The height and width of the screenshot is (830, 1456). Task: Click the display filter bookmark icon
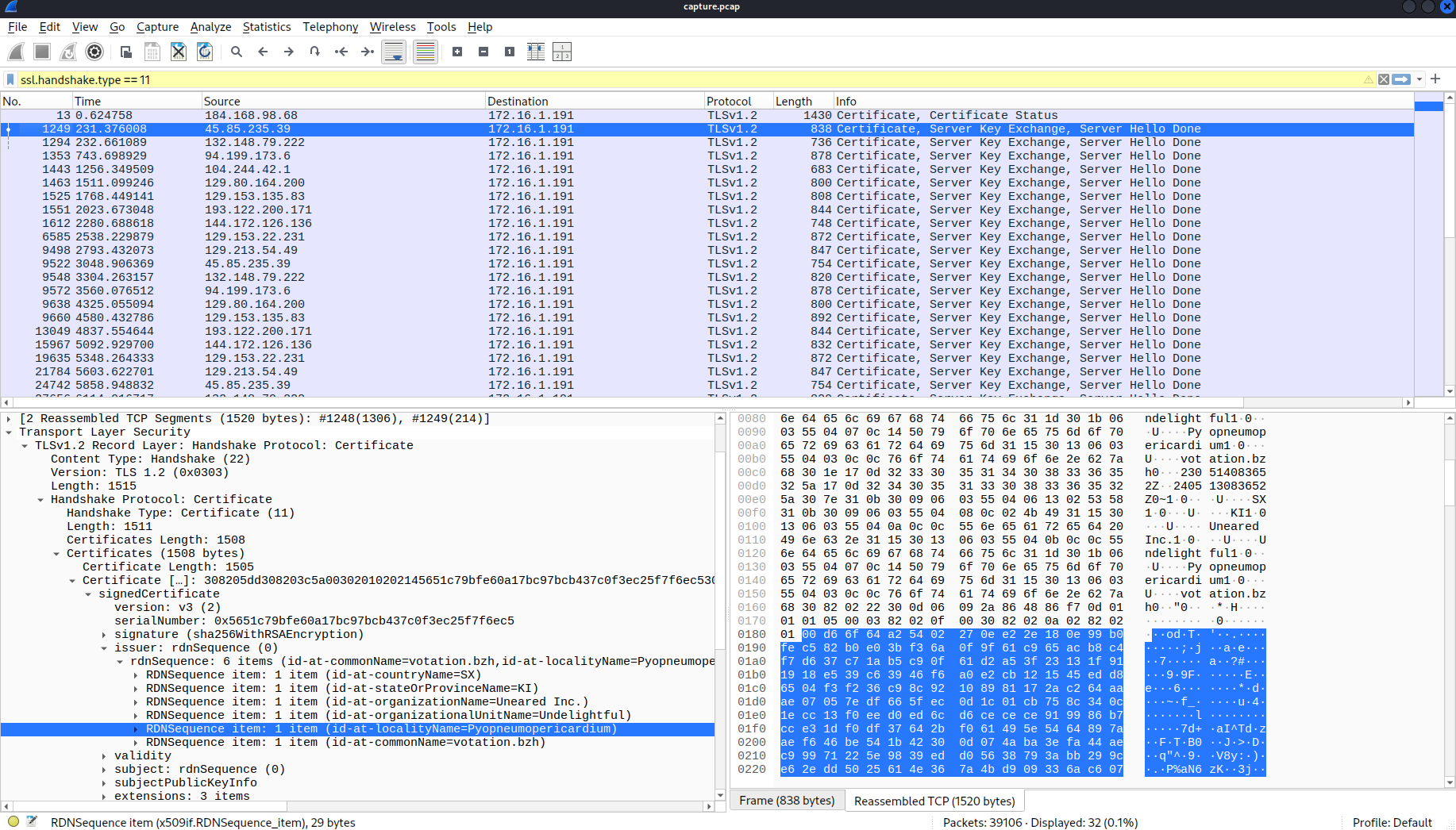coord(10,79)
